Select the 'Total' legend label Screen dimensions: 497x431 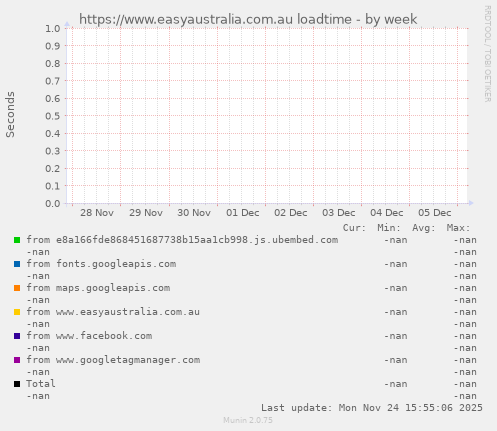[x=41, y=384]
